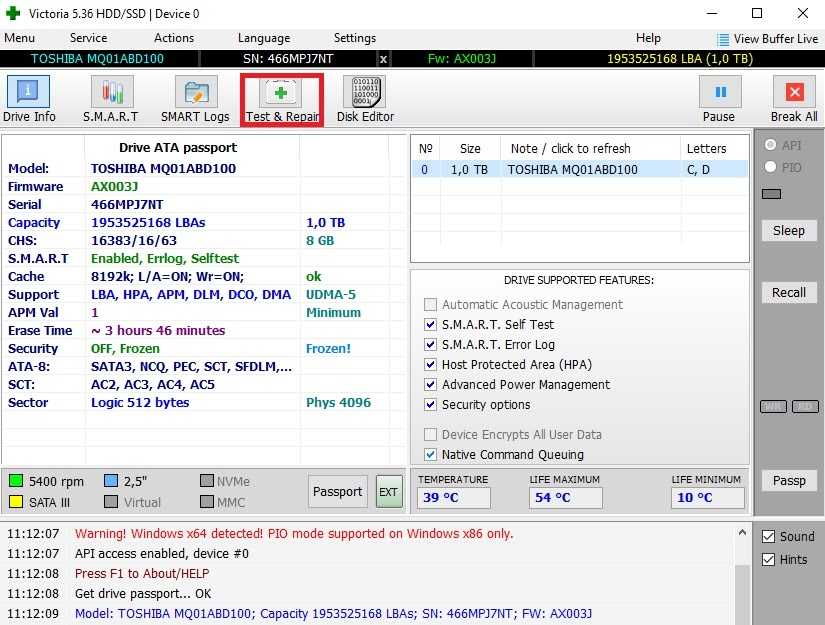Click the UDMA-5 support value

click(x=330, y=295)
